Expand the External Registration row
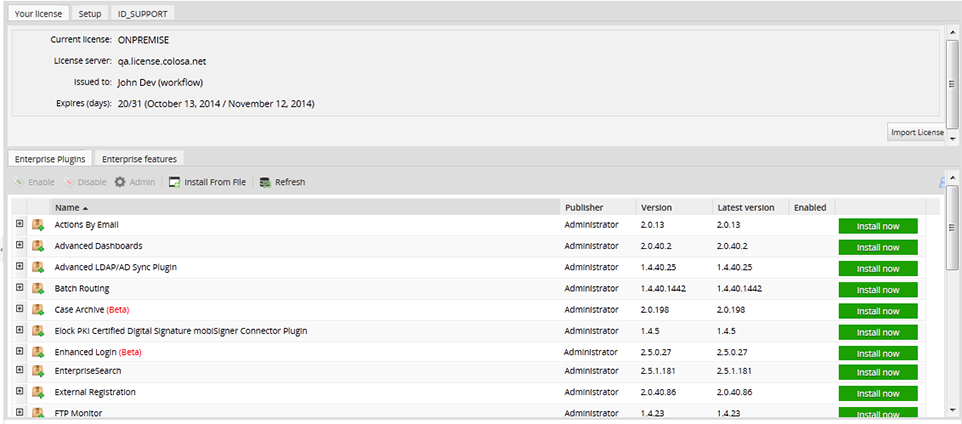 click(20, 393)
